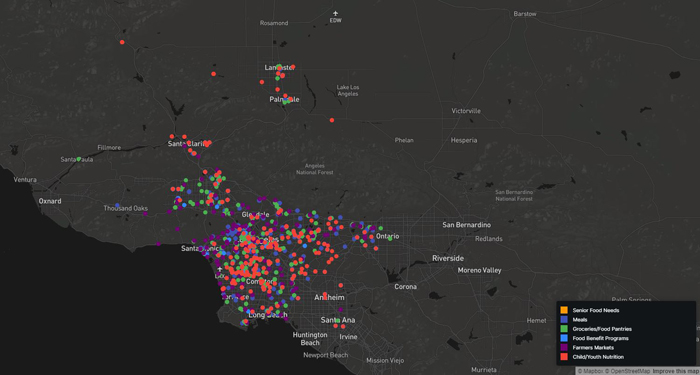Select the green marker east of Ontario
Screen dimensions: 700x375
pos(390,238)
